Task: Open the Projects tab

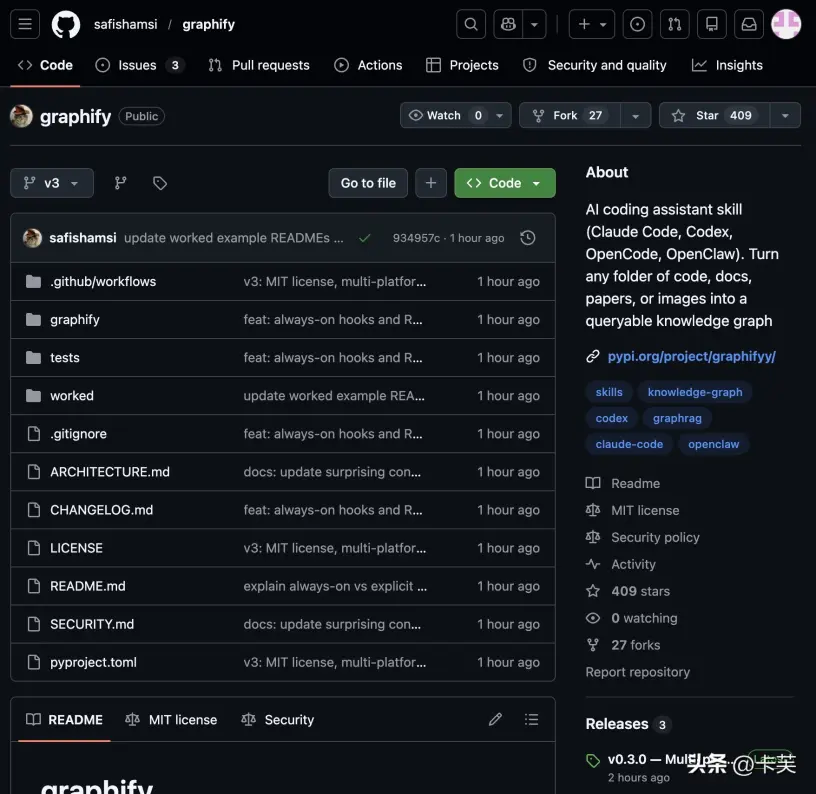Action: tap(462, 65)
